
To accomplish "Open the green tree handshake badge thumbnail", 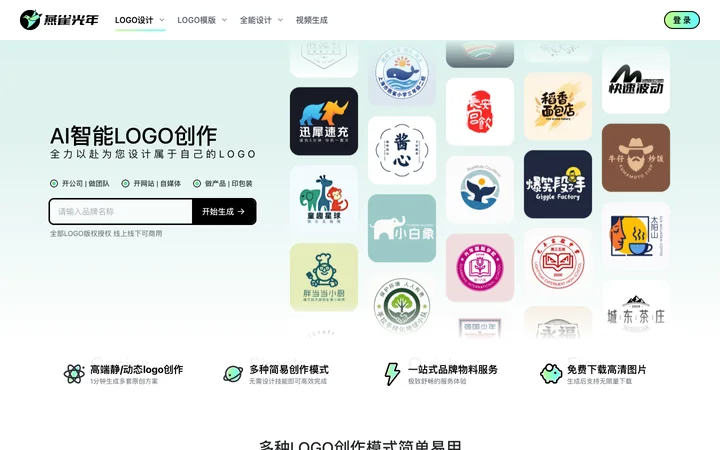I will tap(402, 305).
